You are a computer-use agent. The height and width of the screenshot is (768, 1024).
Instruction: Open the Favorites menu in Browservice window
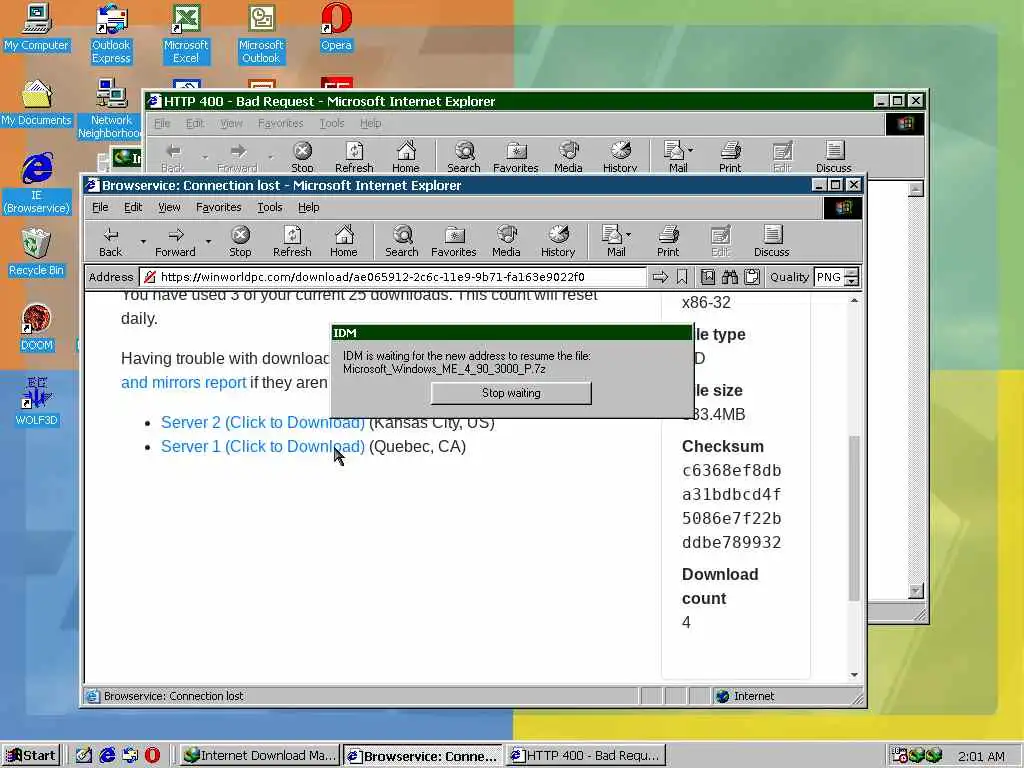pyautogui.click(x=218, y=207)
